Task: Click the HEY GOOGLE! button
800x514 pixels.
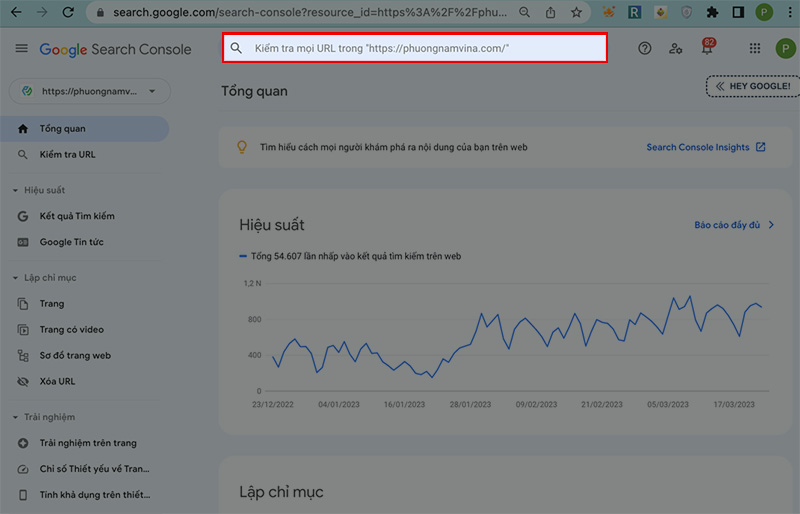Action: 753,86
